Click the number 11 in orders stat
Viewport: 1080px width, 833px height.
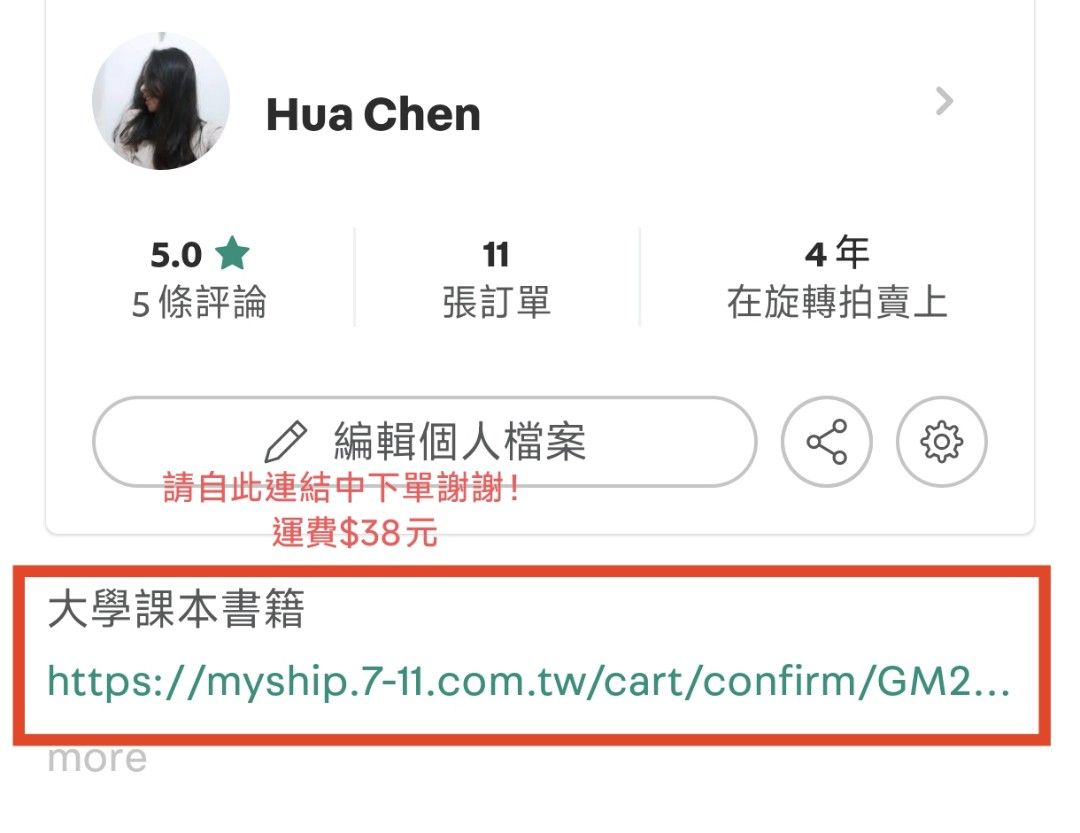(x=496, y=254)
